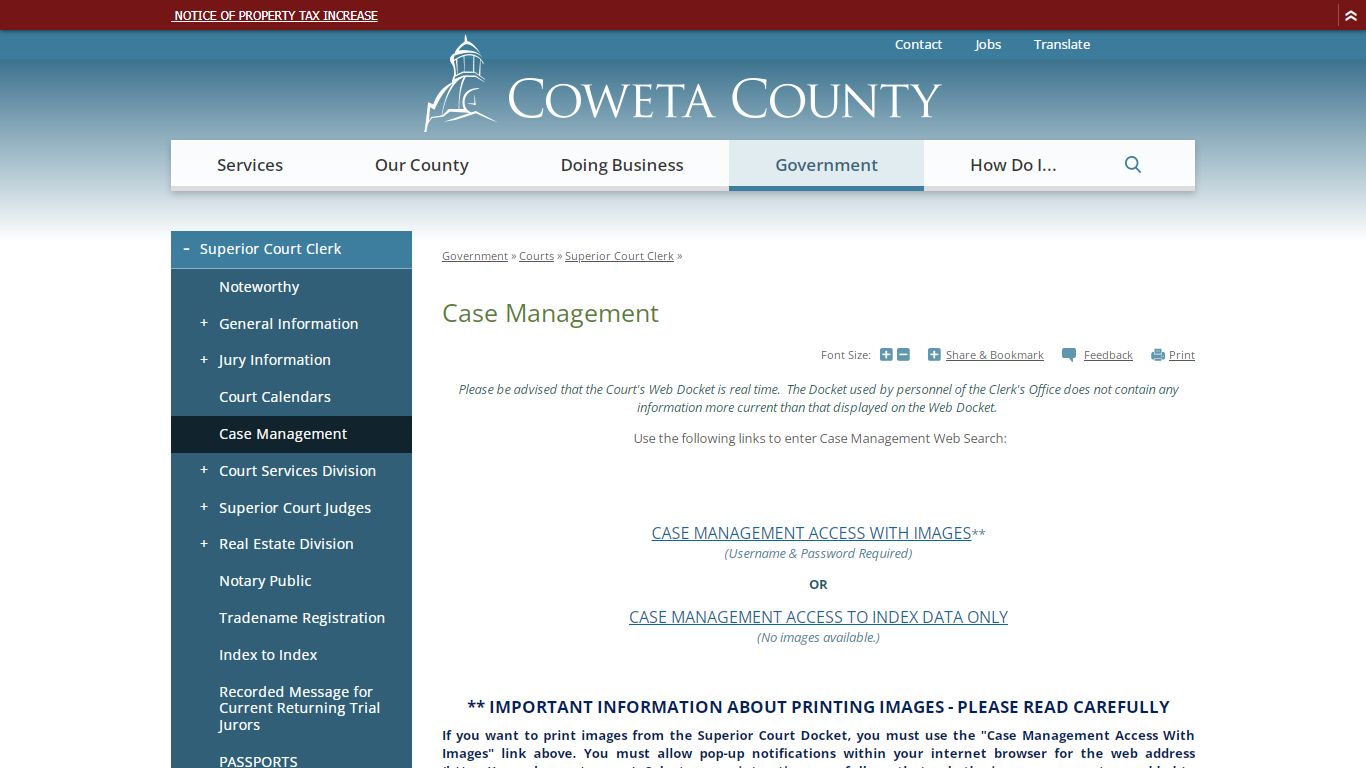The image size is (1366, 768).
Task: Open the site search magnifier icon
Action: tap(1132, 164)
